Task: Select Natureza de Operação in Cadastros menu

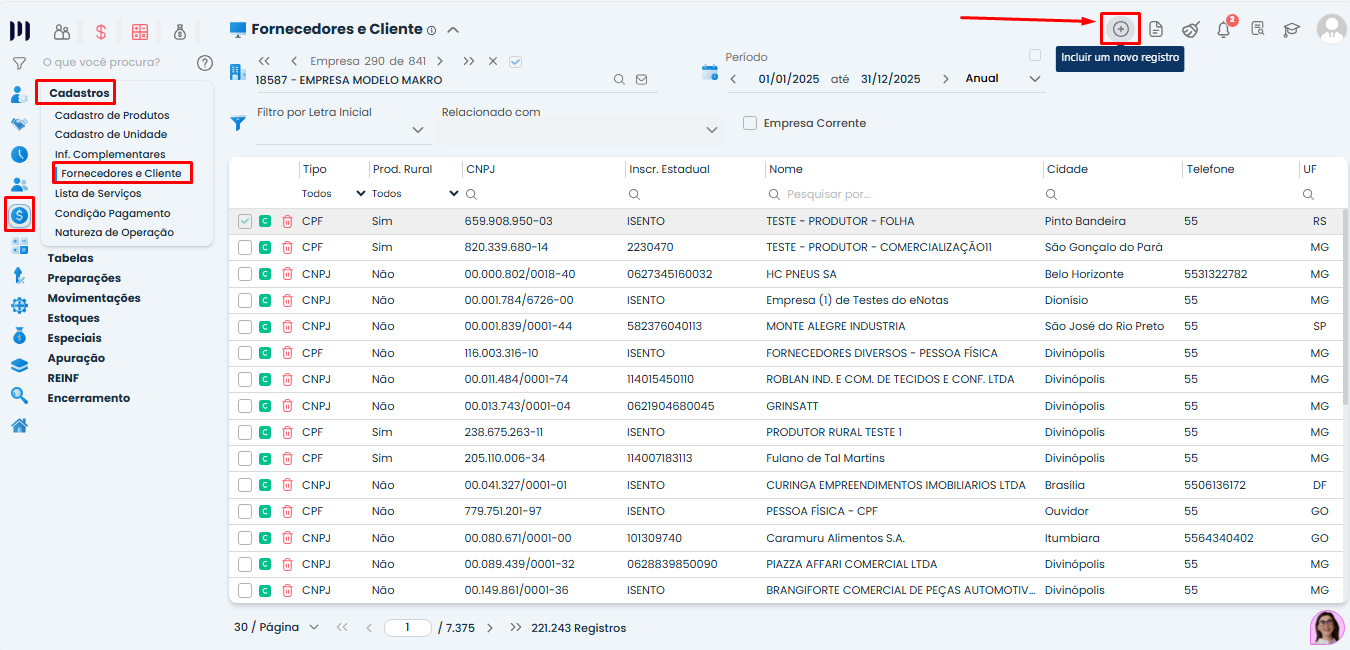Action: pyautogui.click(x=114, y=232)
